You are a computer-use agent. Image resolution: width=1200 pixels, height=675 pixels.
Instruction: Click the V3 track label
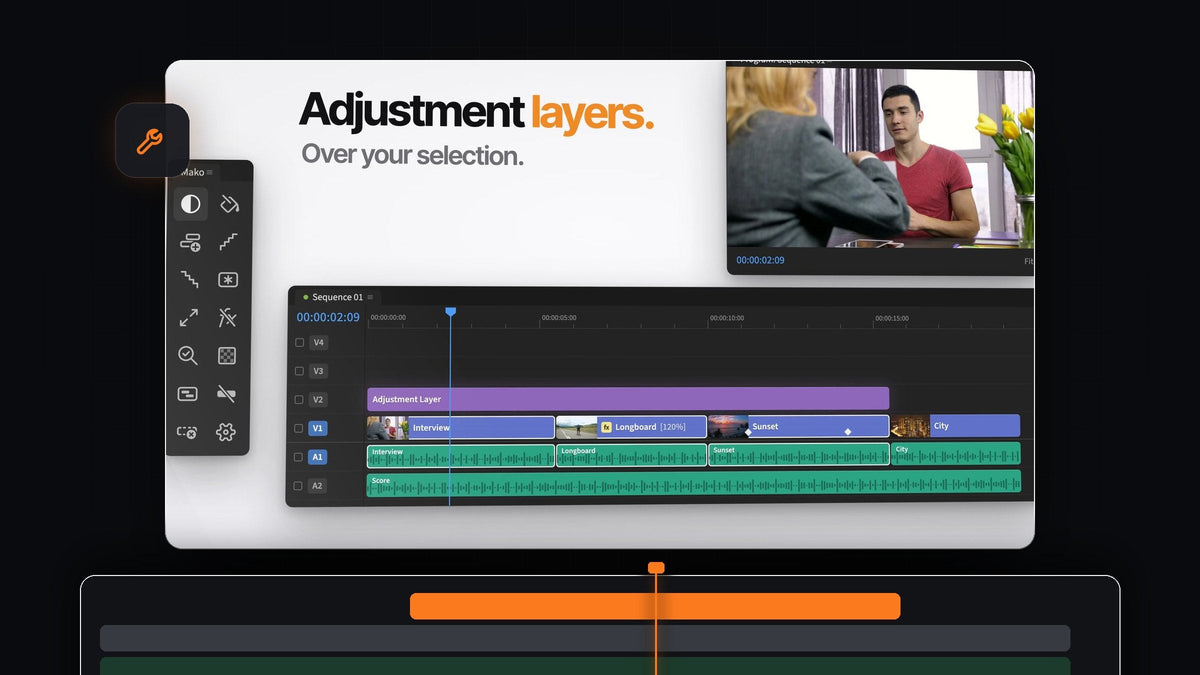pos(319,371)
